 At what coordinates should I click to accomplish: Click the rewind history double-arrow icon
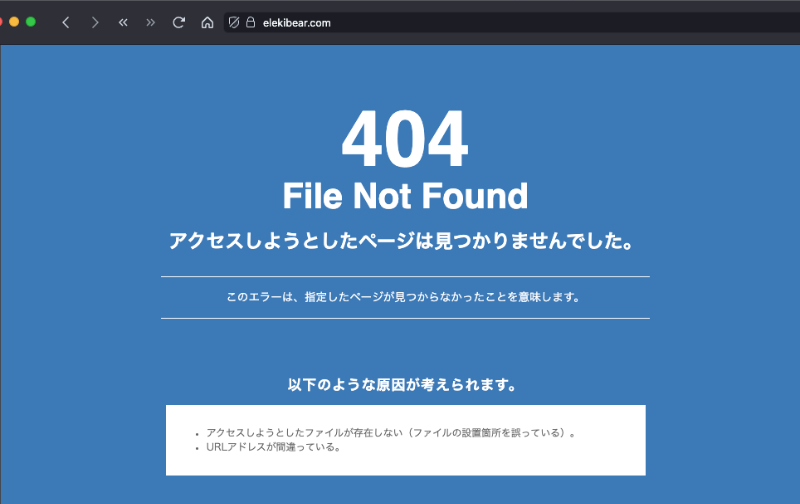pos(123,22)
